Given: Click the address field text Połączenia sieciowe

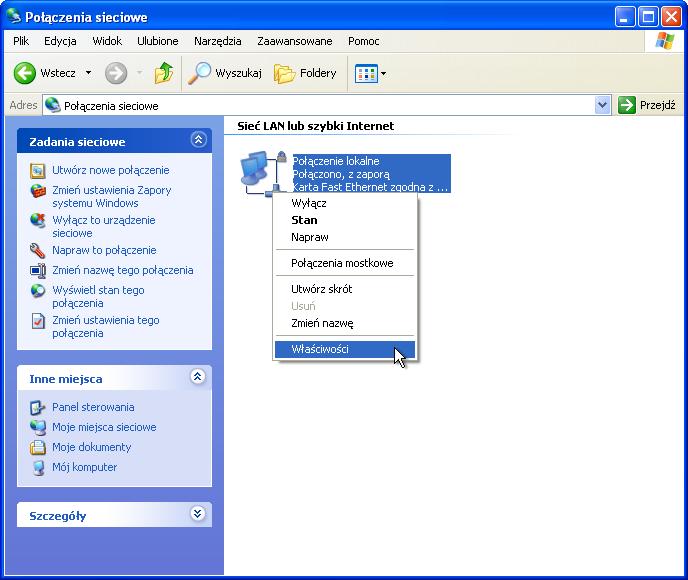Looking at the screenshot, I should [x=111, y=106].
